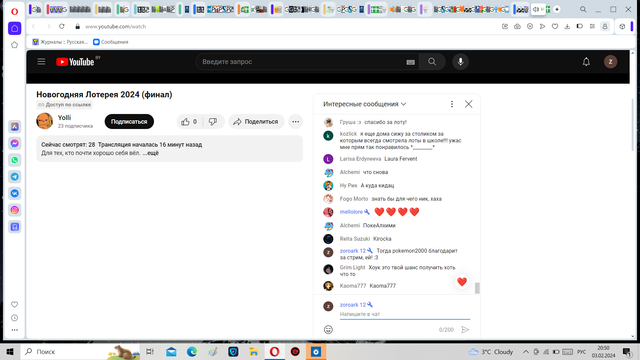Image resolution: width=640 pixels, height=360 pixels.
Task: Like the video with thumbs up
Action: (189, 122)
